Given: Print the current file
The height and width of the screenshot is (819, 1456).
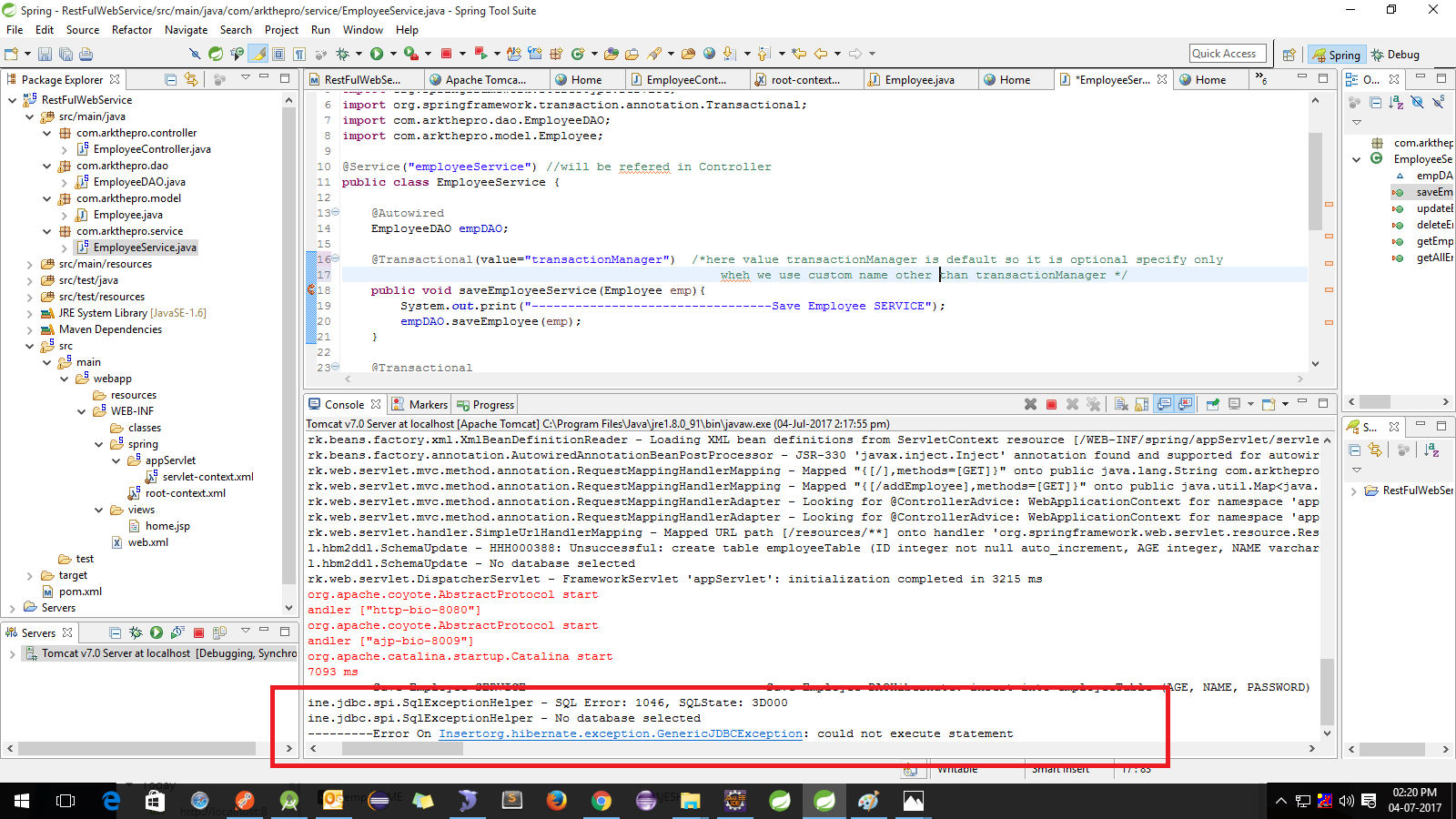Looking at the screenshot, I should (86, 54).
